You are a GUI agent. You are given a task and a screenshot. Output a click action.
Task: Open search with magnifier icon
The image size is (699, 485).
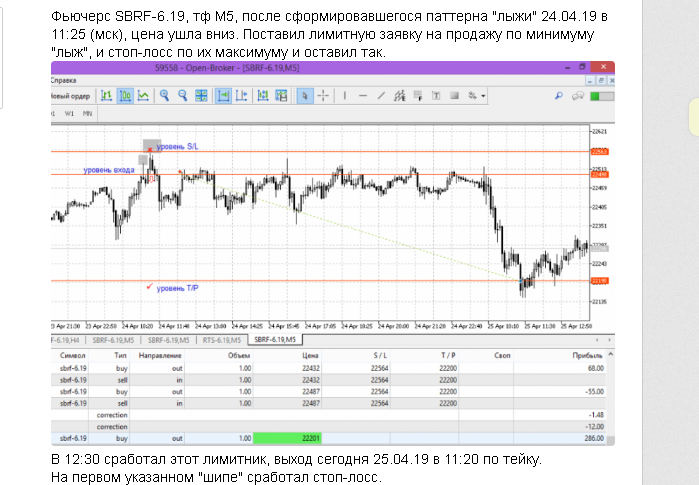click(x=559, y=96)
